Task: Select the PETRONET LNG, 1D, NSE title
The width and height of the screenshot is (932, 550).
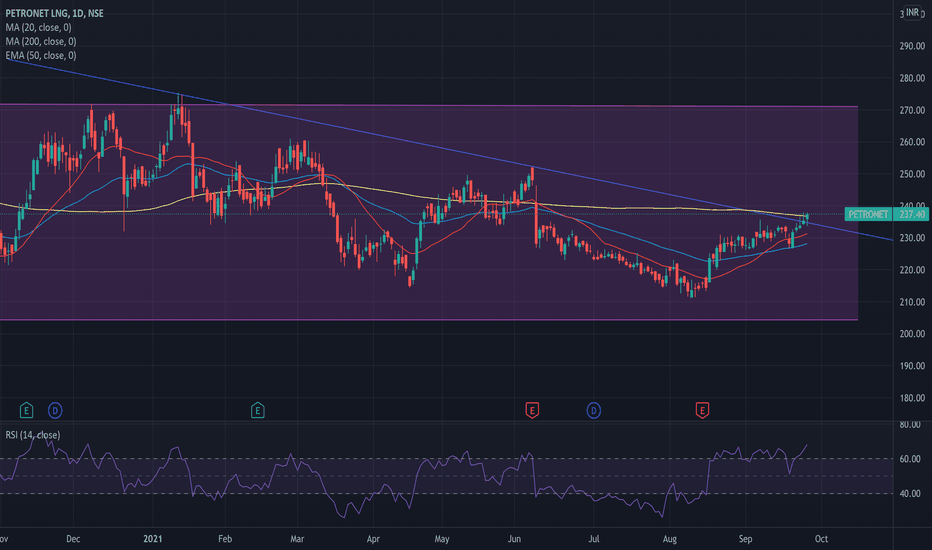Action: coord(54,13)
